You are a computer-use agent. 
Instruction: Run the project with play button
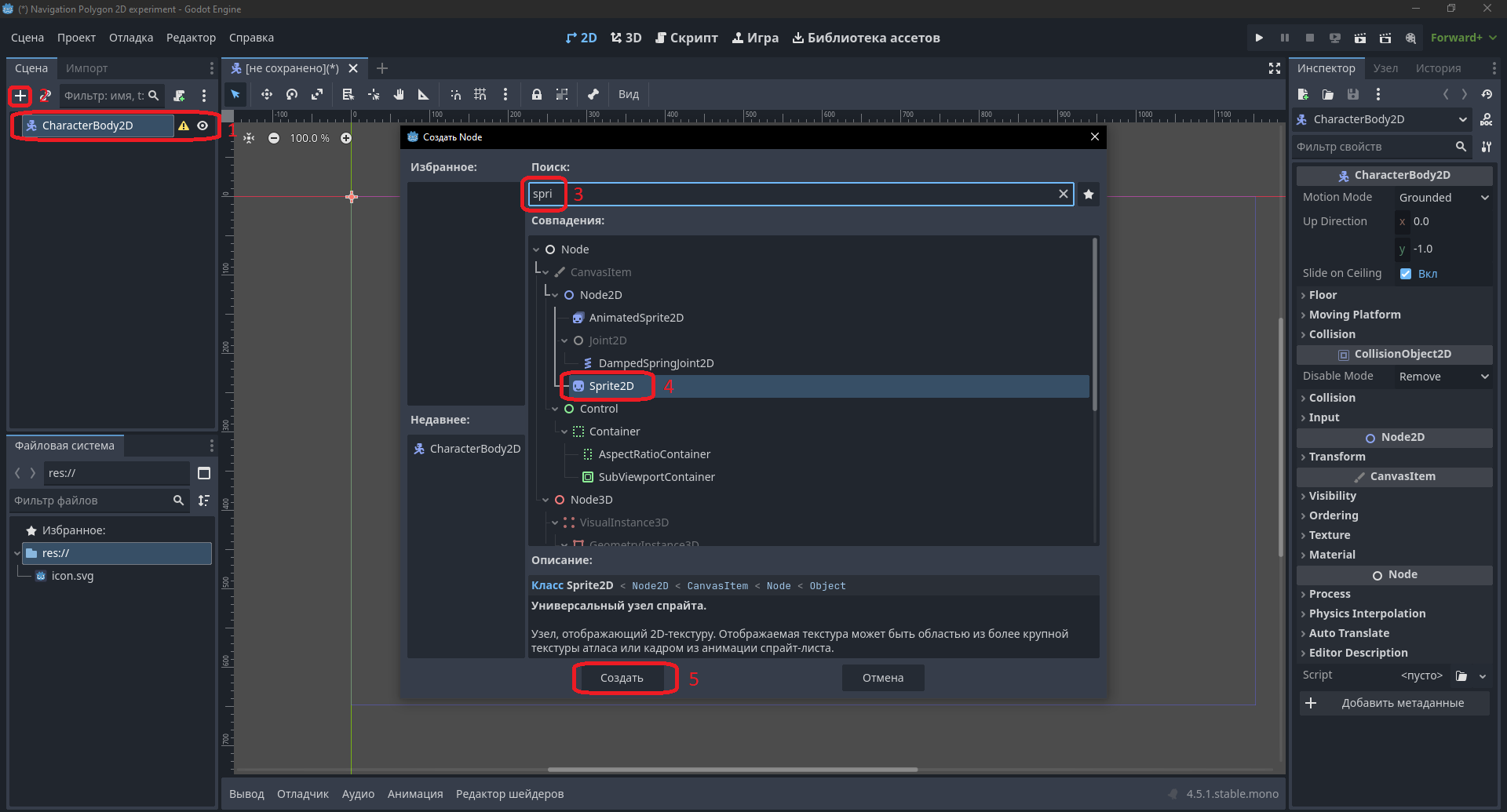(x=1259, y=38)
